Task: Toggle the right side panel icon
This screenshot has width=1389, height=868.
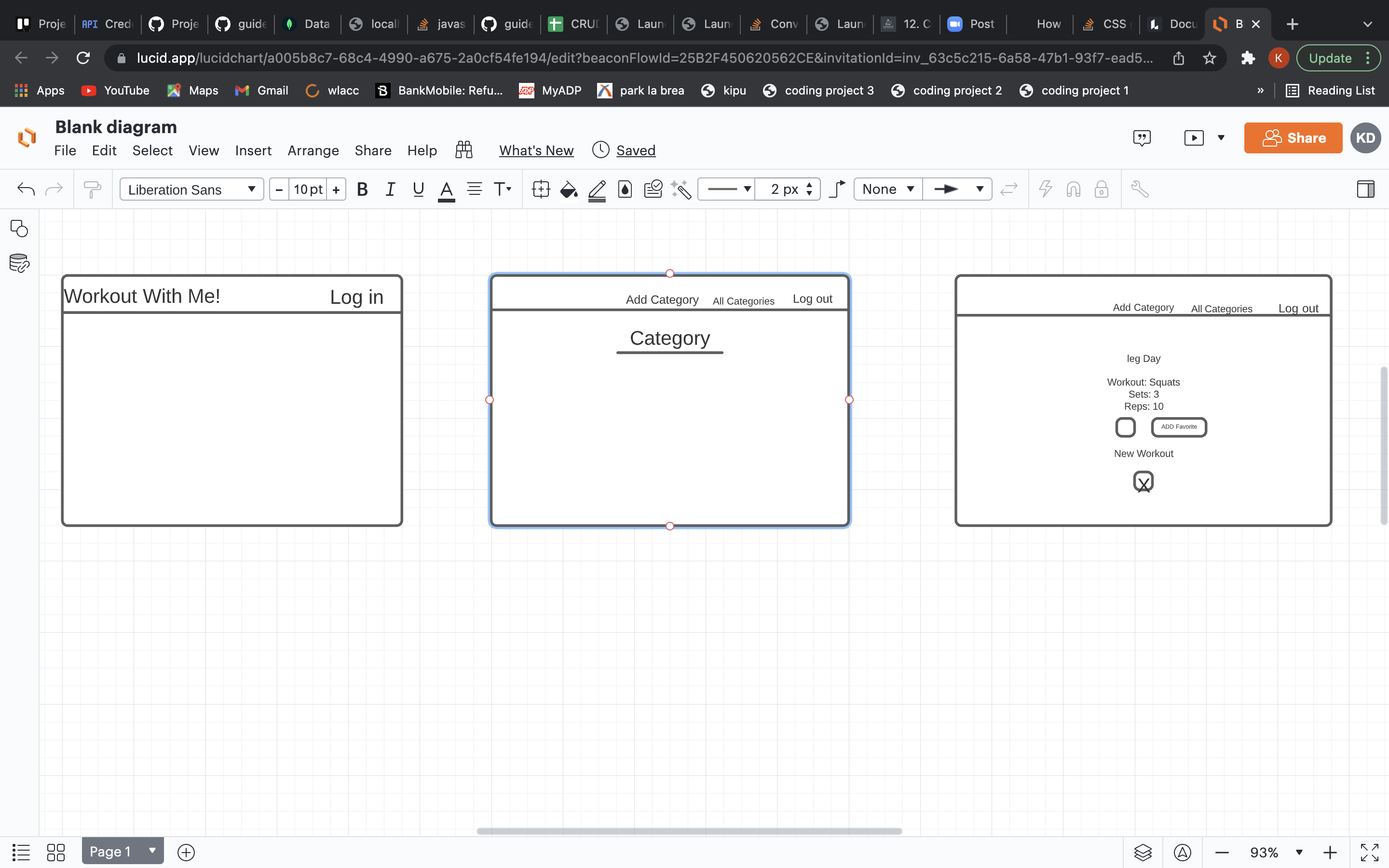Action: (1365, 189)
